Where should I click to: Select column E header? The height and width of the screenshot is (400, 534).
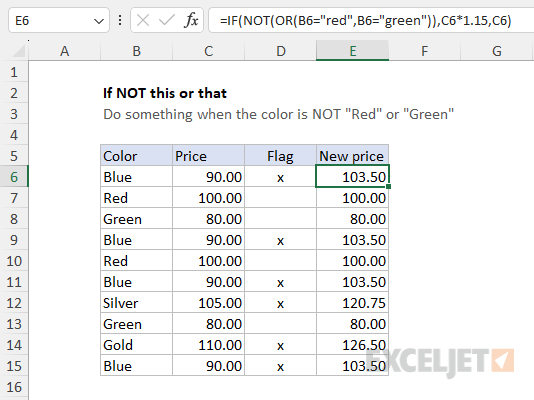coord(352,51)
